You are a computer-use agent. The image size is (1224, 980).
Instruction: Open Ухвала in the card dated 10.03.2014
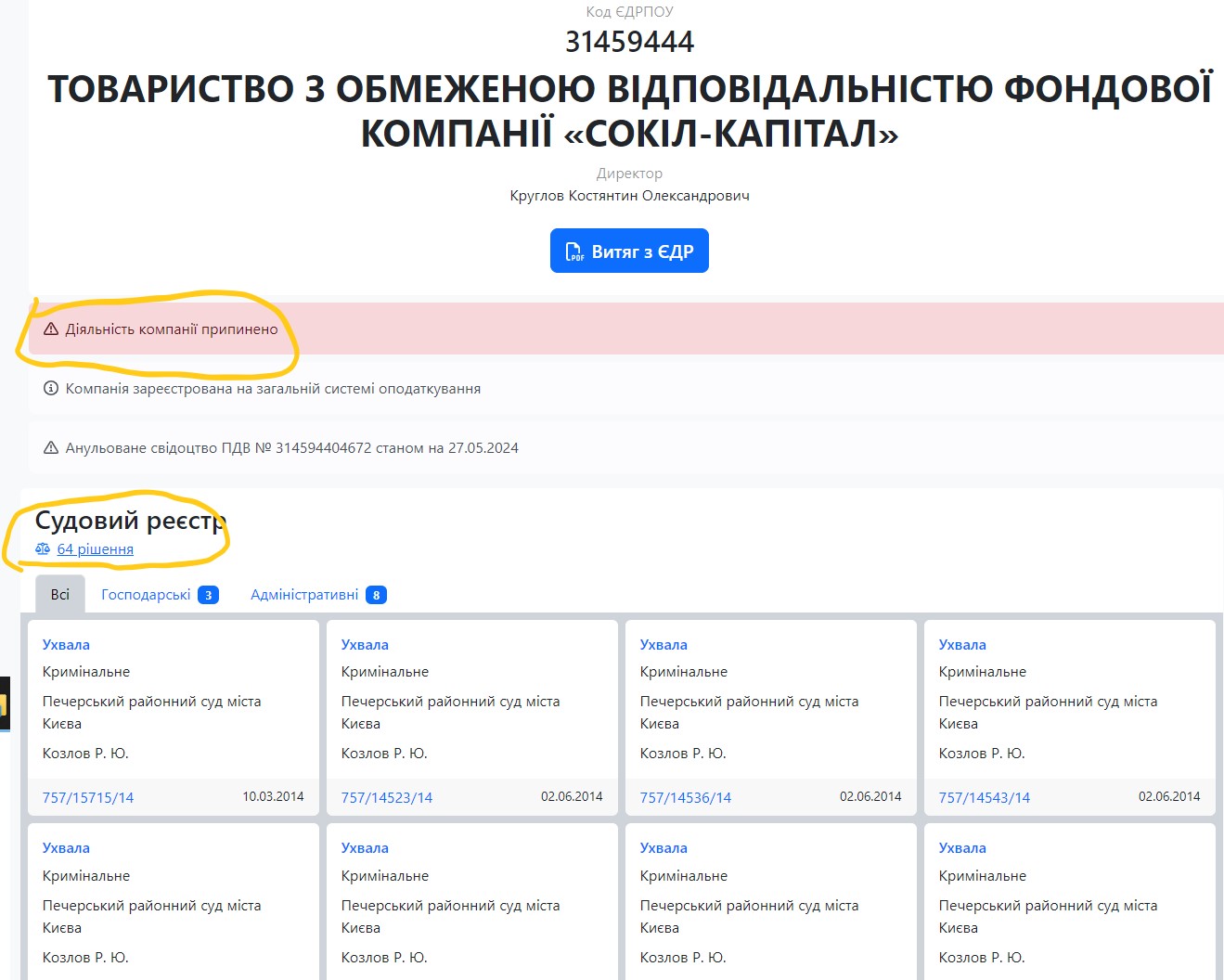(x=66, y=645)
